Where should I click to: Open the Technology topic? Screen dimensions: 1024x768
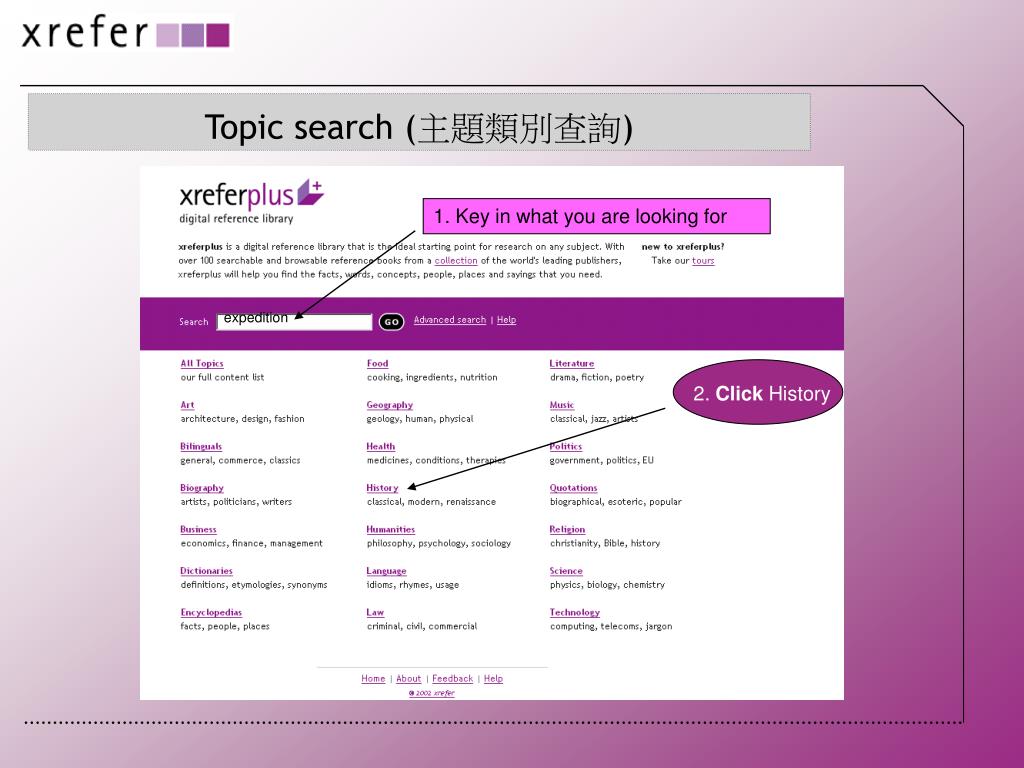[x=575, y=613]
